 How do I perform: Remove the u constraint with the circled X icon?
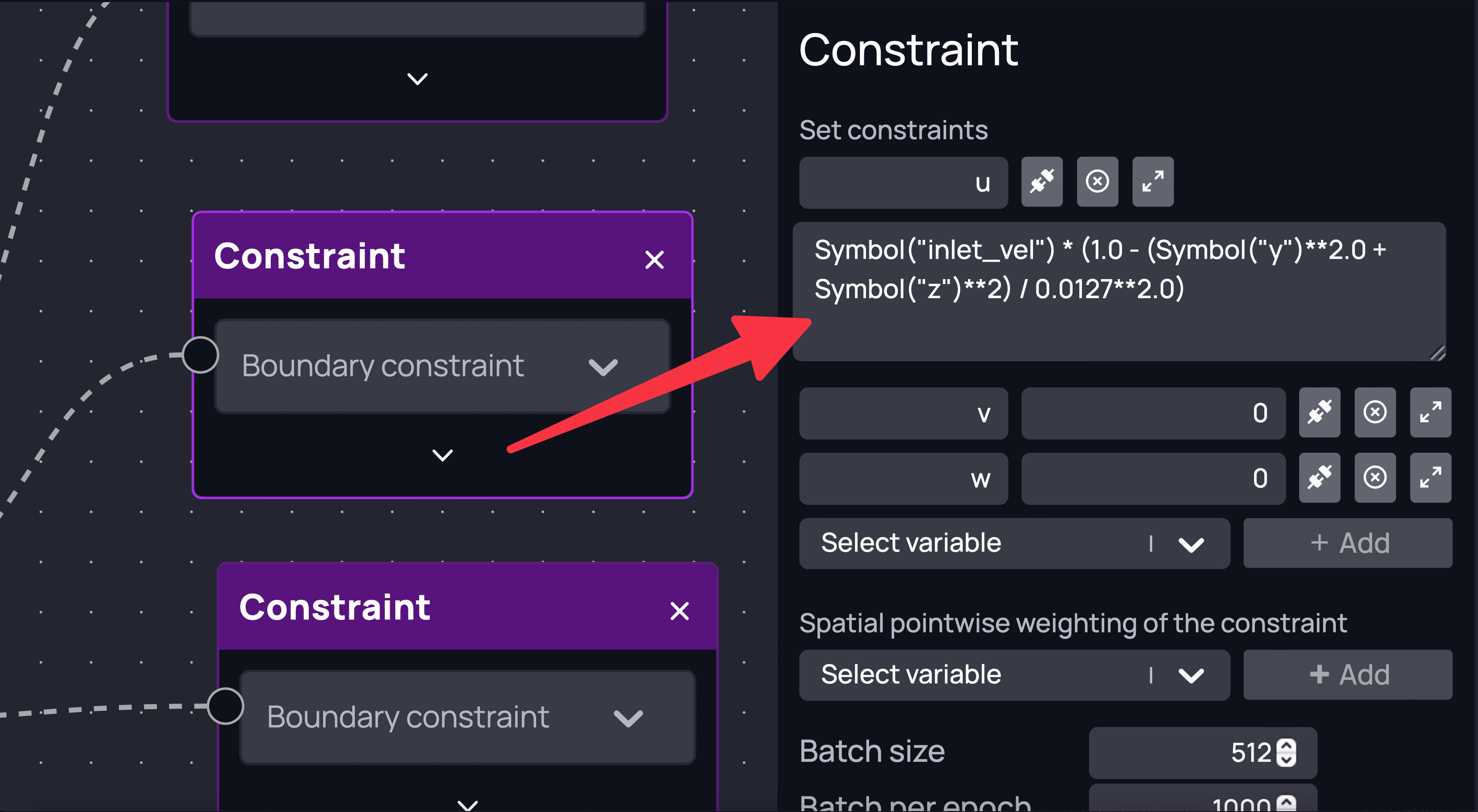click(1097, 182)
